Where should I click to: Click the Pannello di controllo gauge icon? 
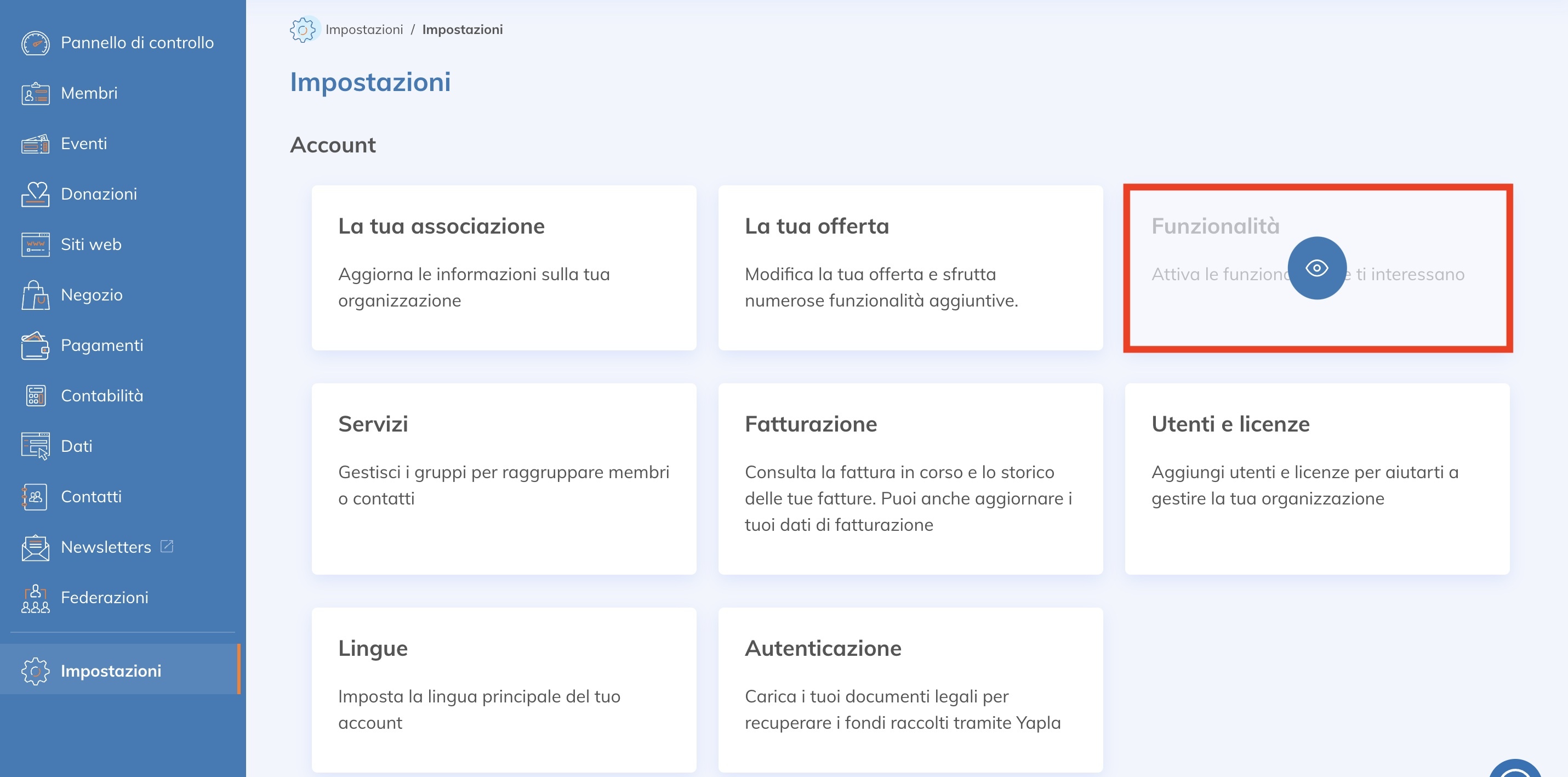(x=35, y=43)
